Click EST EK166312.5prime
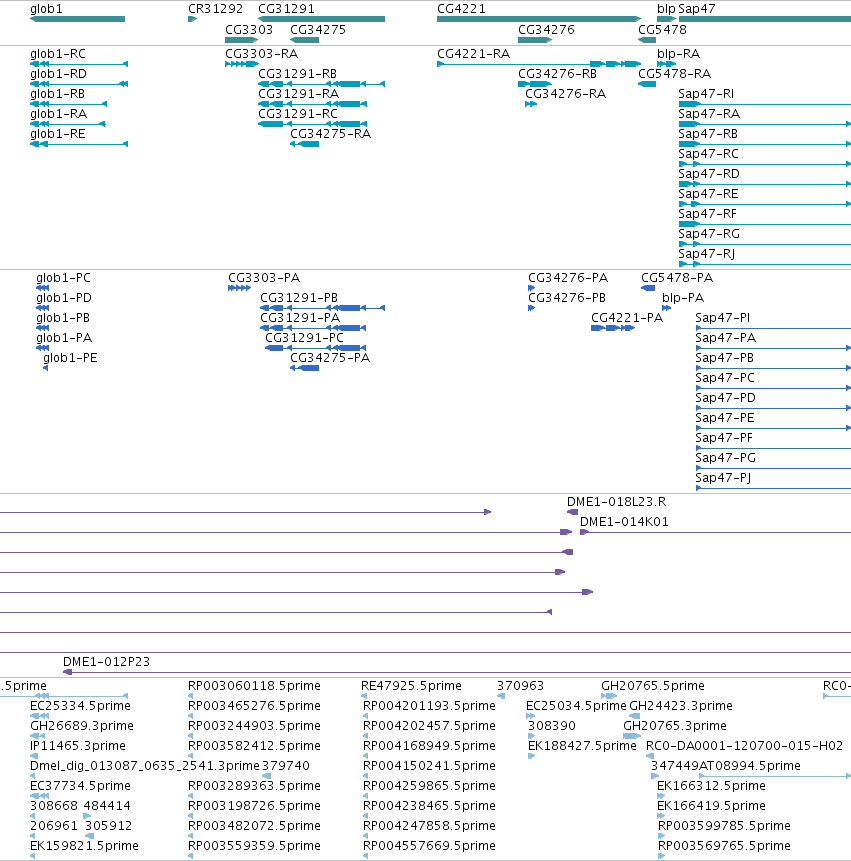The image size is (851, 861). coord(712,786)
